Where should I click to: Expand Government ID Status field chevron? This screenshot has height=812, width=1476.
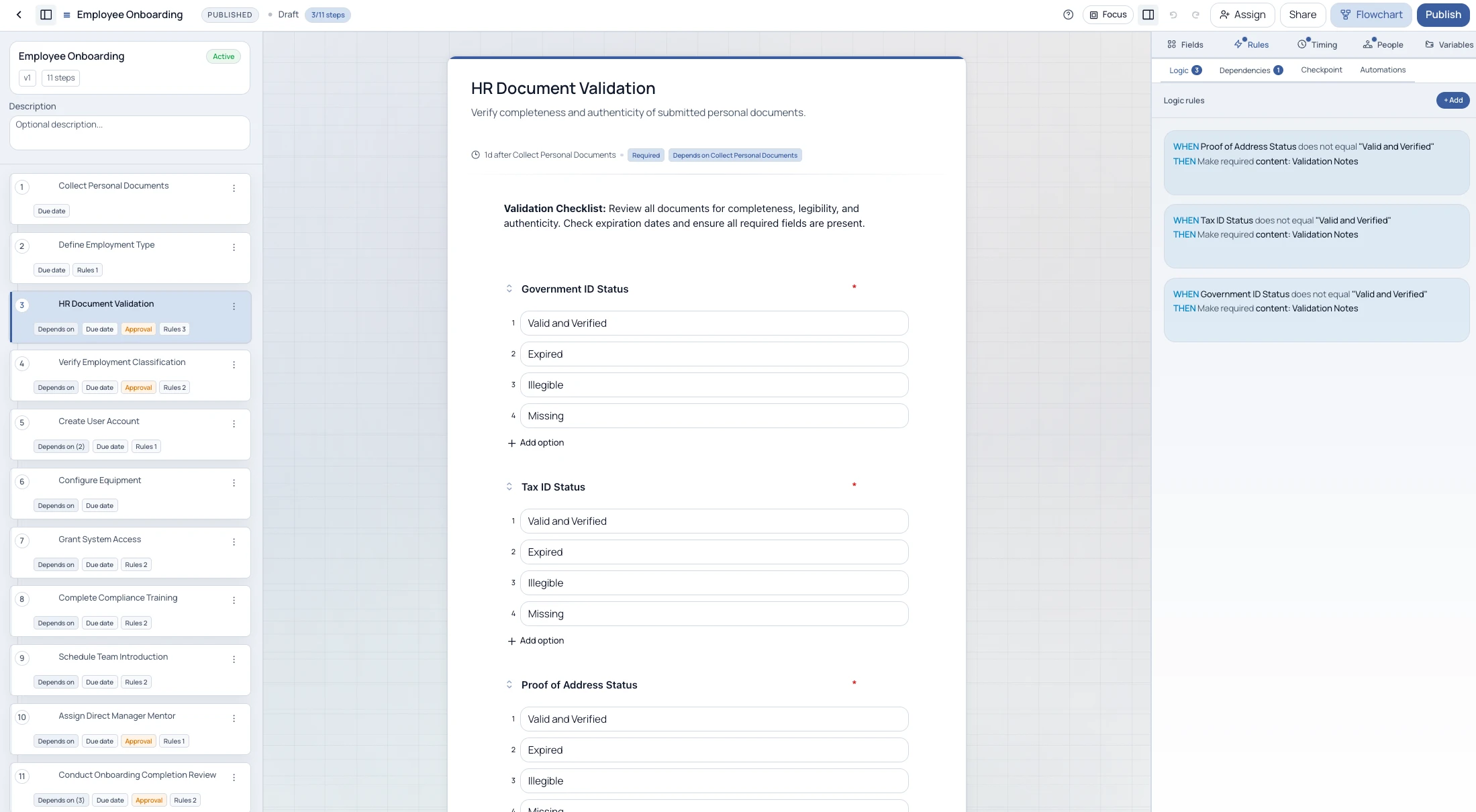[x=509, y=289]
